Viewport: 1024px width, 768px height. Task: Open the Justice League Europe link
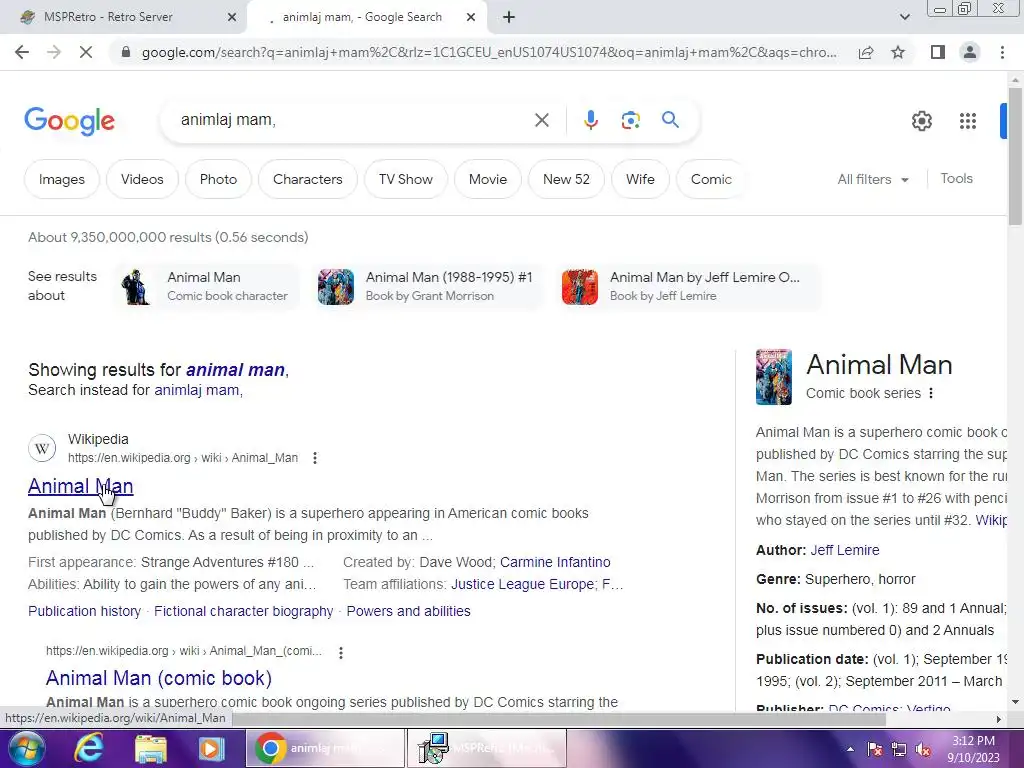522,584
